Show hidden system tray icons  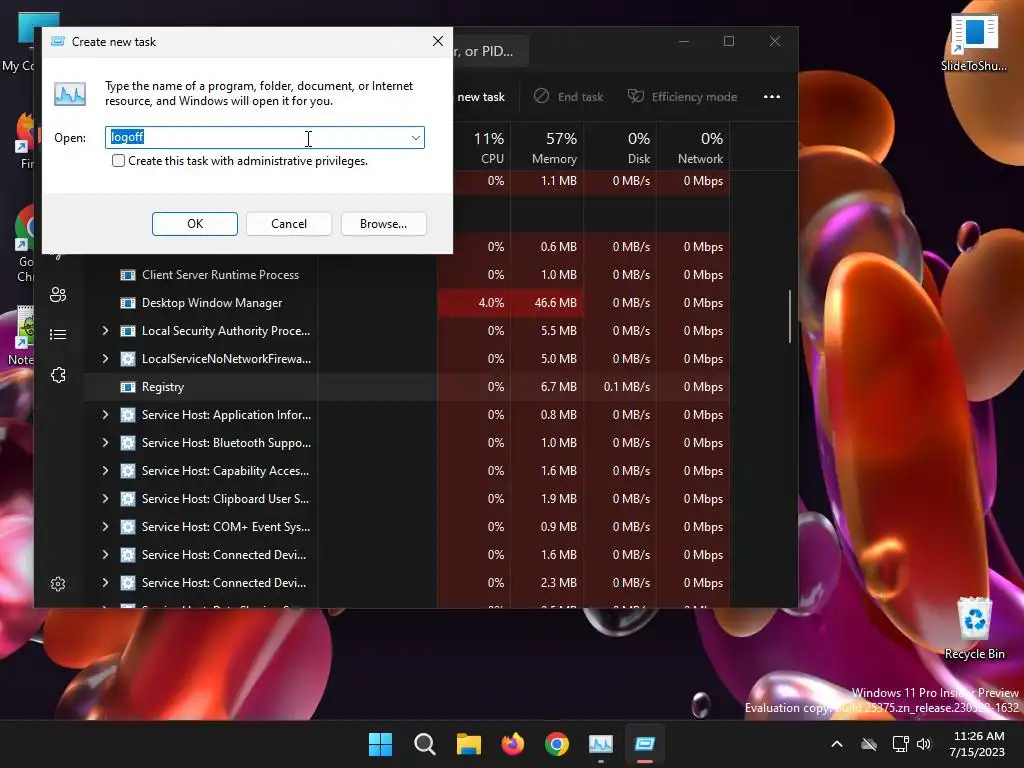pyautogui.click(x=837, y=744)
